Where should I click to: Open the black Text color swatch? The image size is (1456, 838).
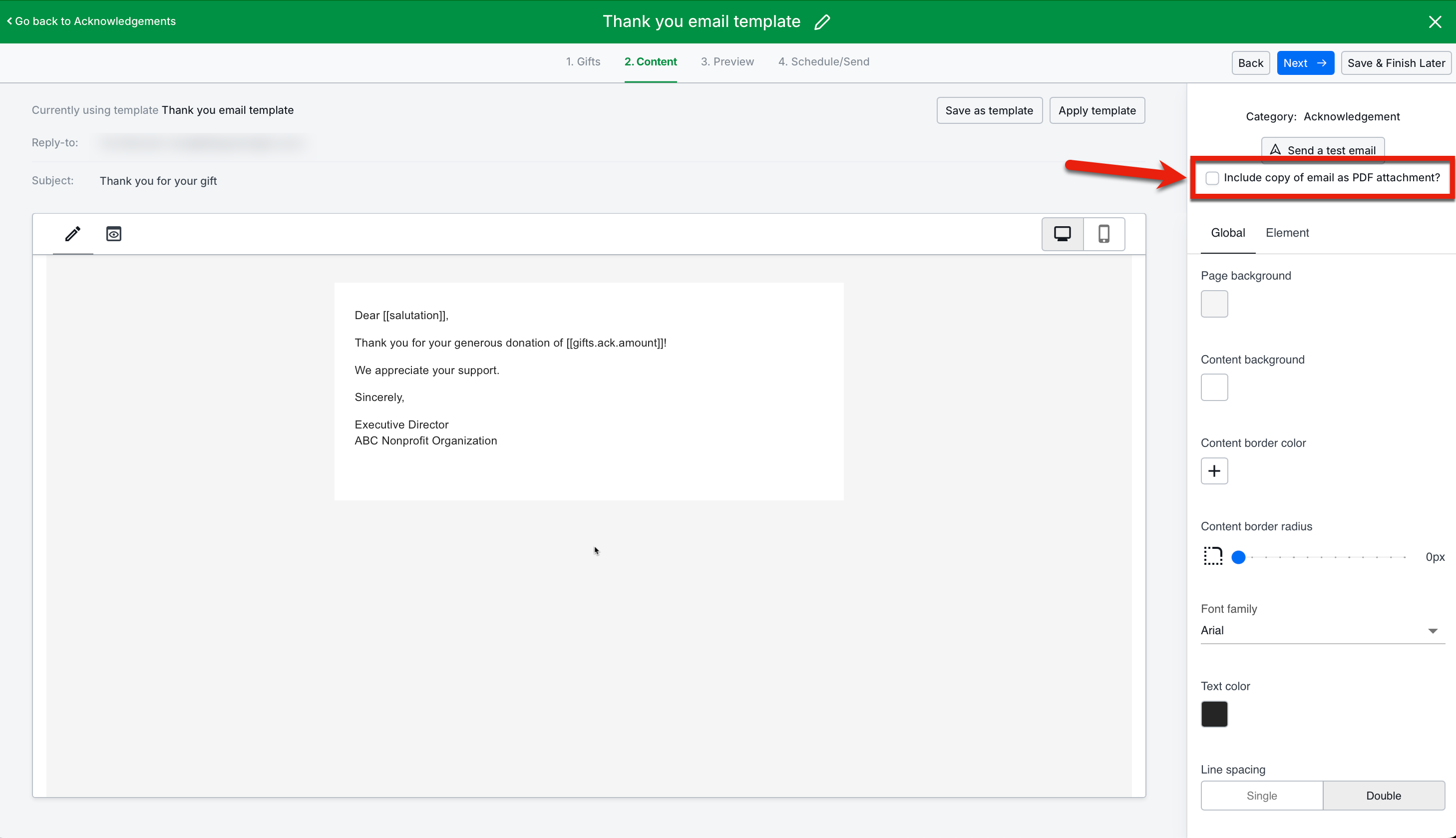pos(1214,714)
